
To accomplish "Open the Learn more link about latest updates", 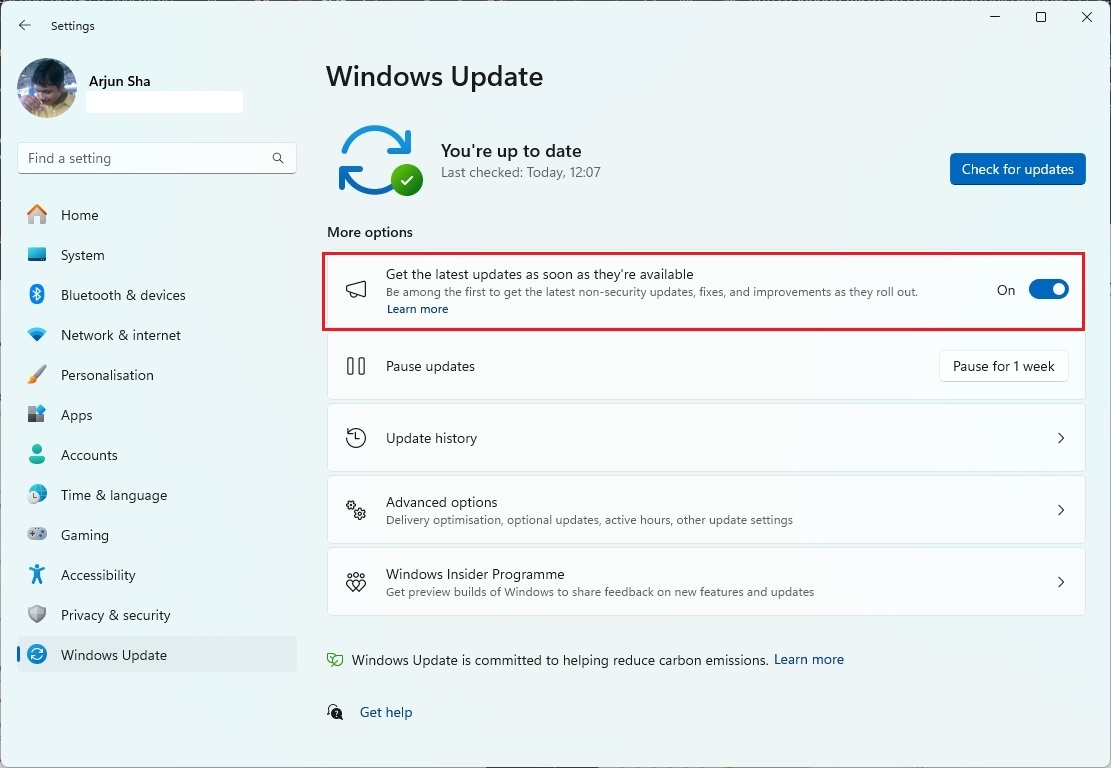I will [x=417, y=309].
